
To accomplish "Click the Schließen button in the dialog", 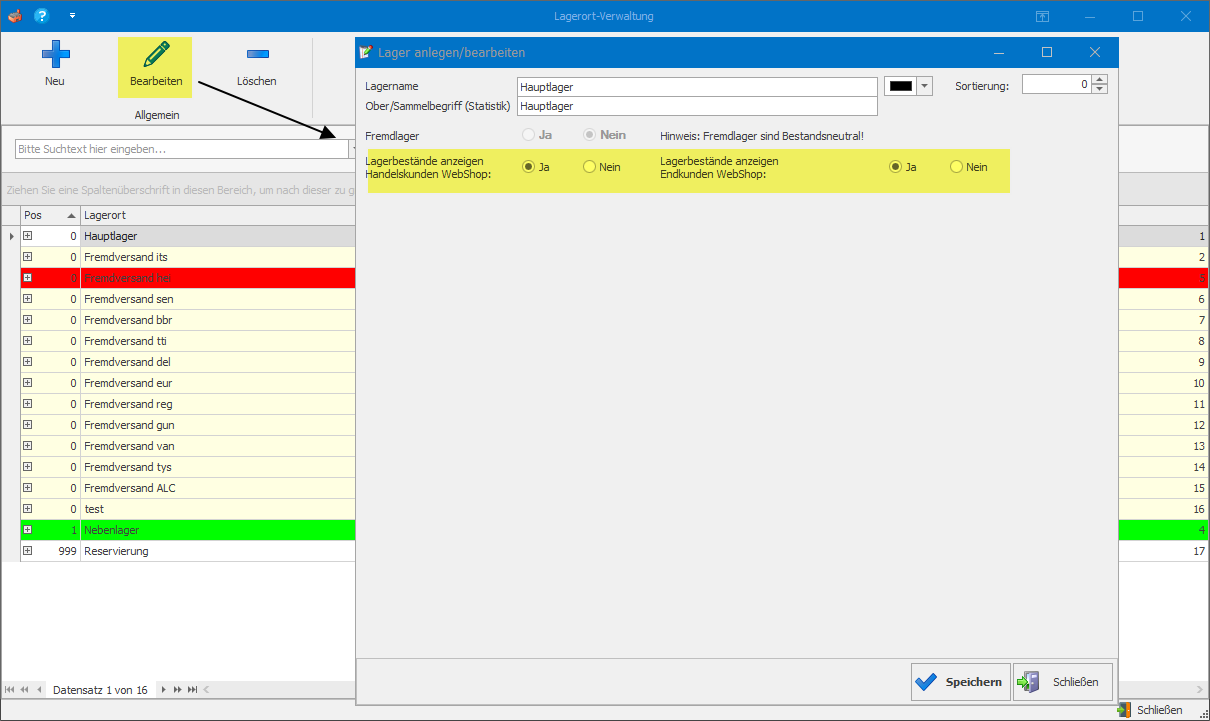I will (x=1062, y=682).
